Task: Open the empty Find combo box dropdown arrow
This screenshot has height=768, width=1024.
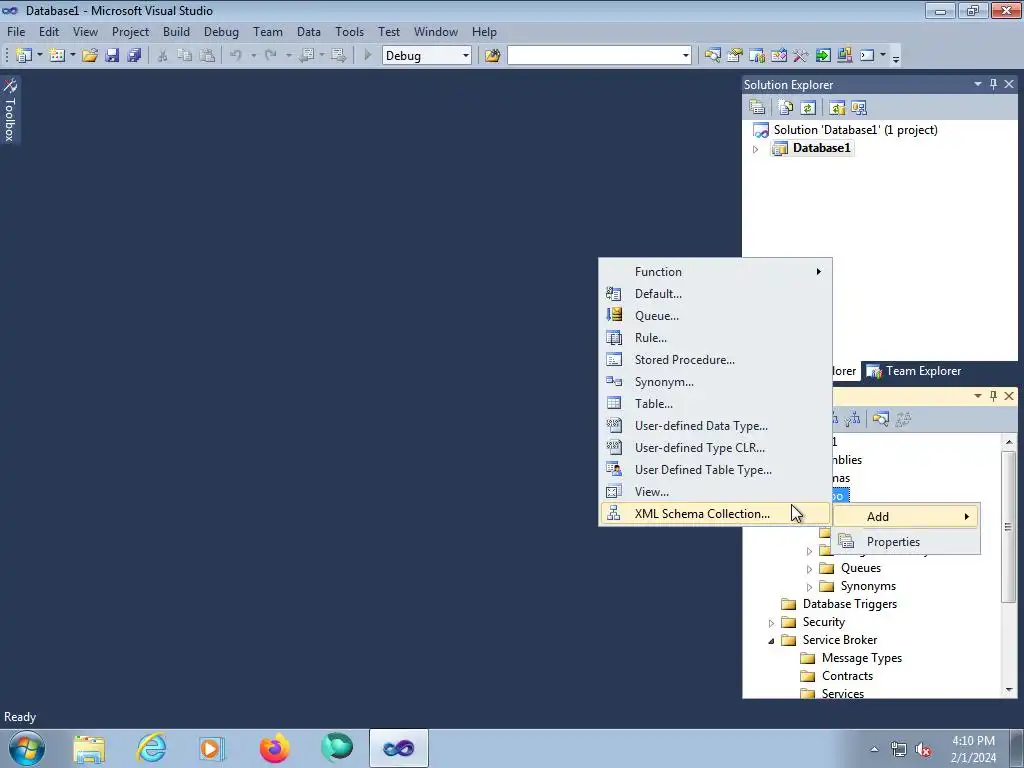Action: point(685,56)
